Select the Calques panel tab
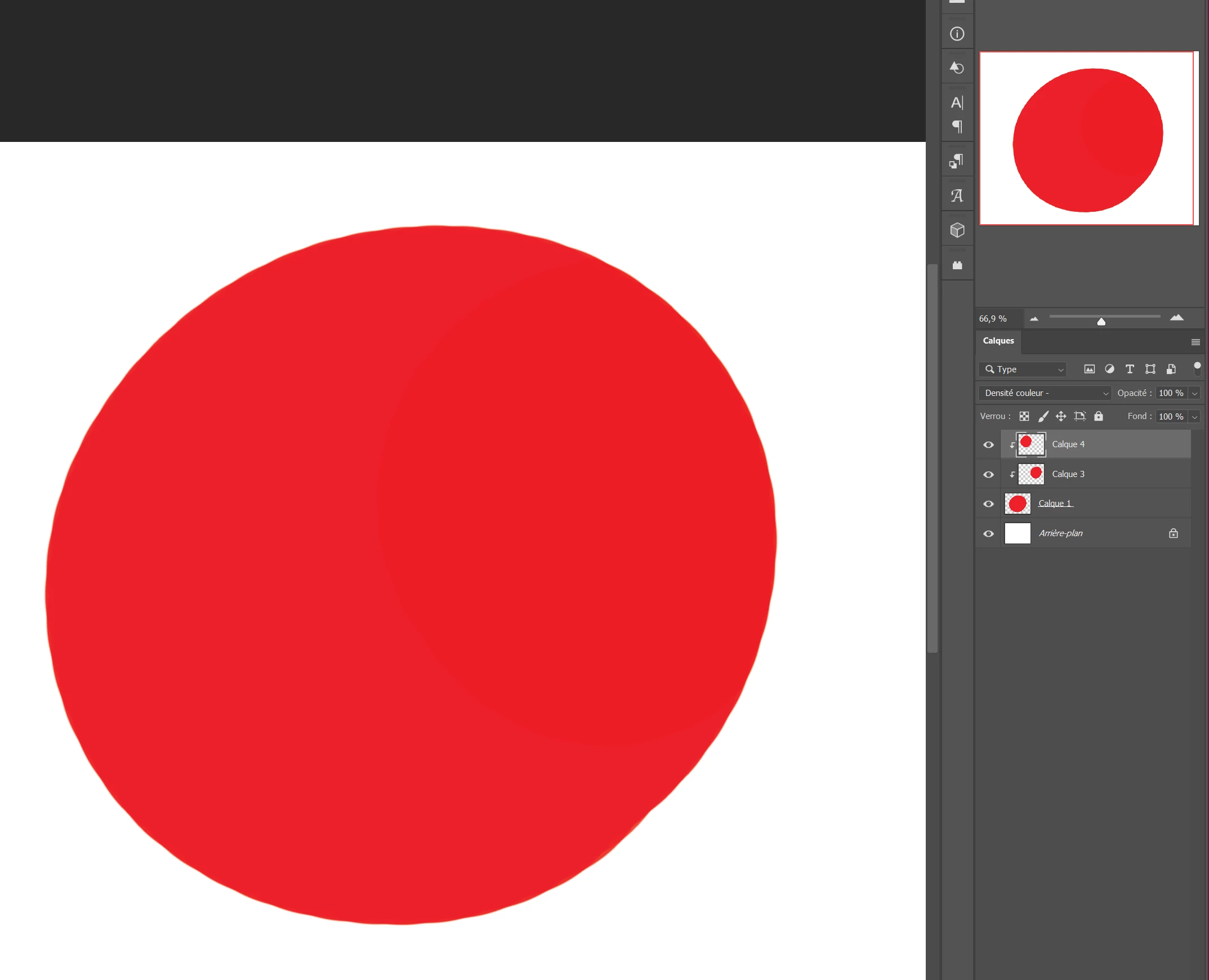 point(998,341)
